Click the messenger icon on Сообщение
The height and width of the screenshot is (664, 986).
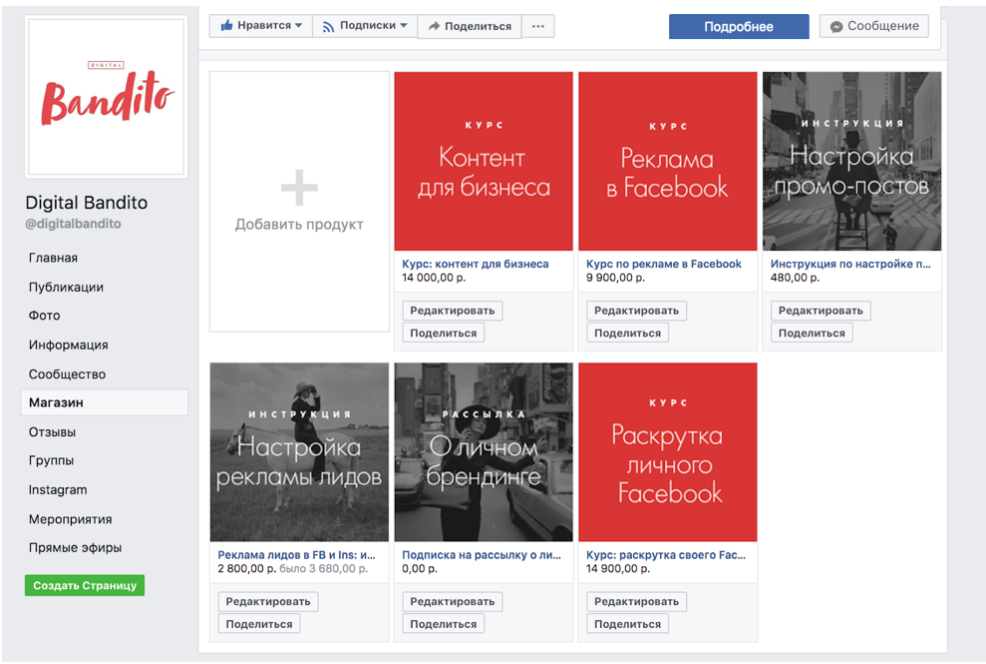[x=836, y=26]
